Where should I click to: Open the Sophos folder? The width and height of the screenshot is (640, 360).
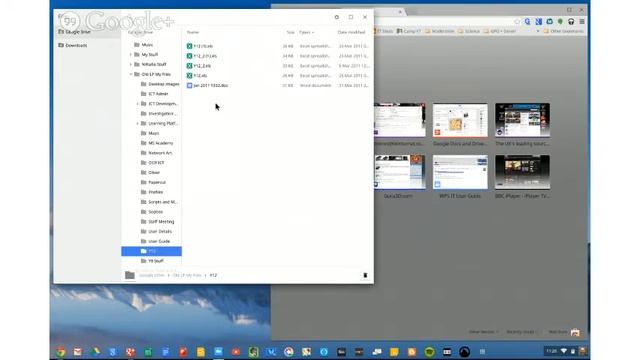pyautogui.click(x=152, y=212)
